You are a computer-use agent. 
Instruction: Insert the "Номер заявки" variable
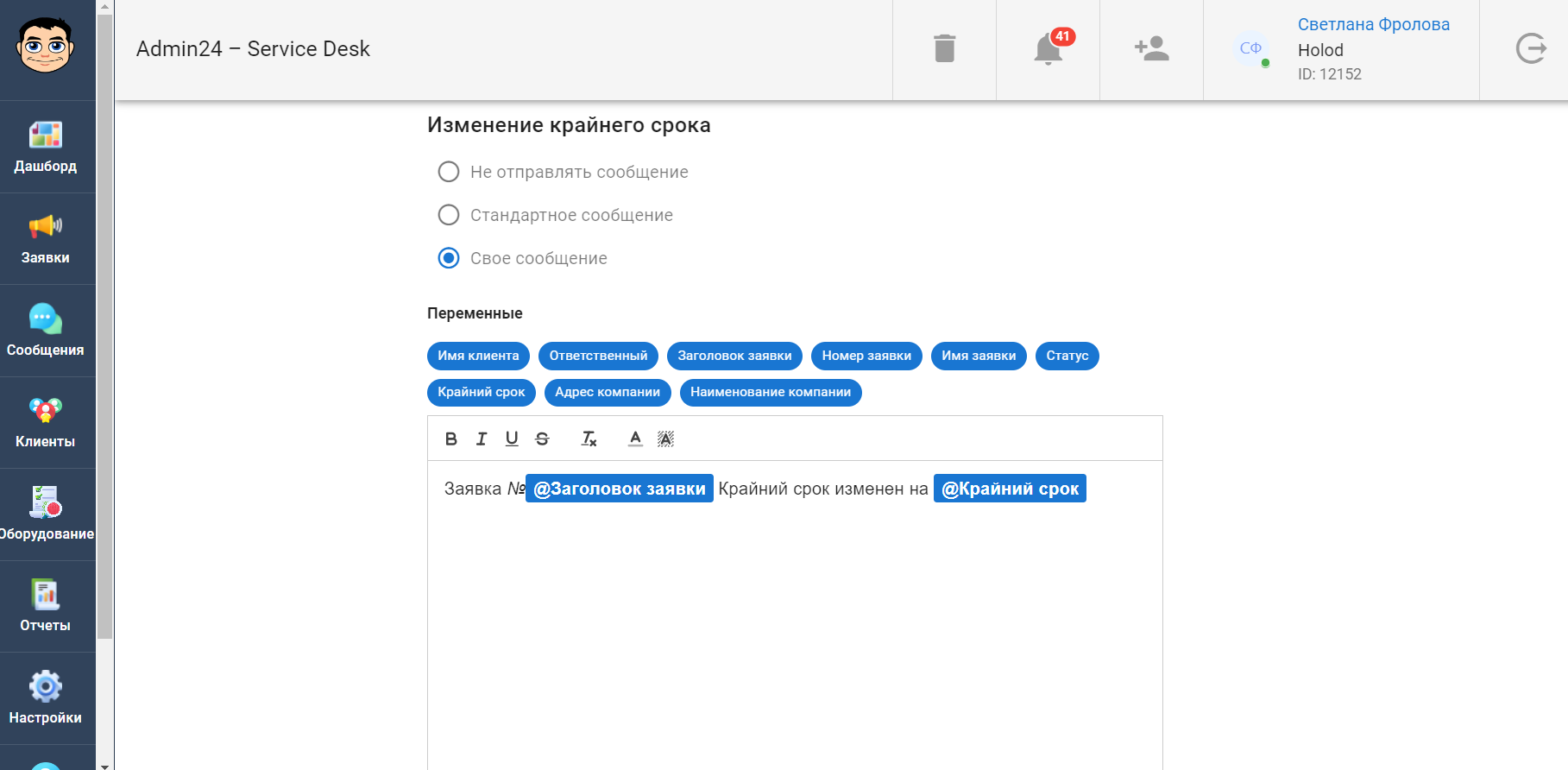click(x=866, y=356)
